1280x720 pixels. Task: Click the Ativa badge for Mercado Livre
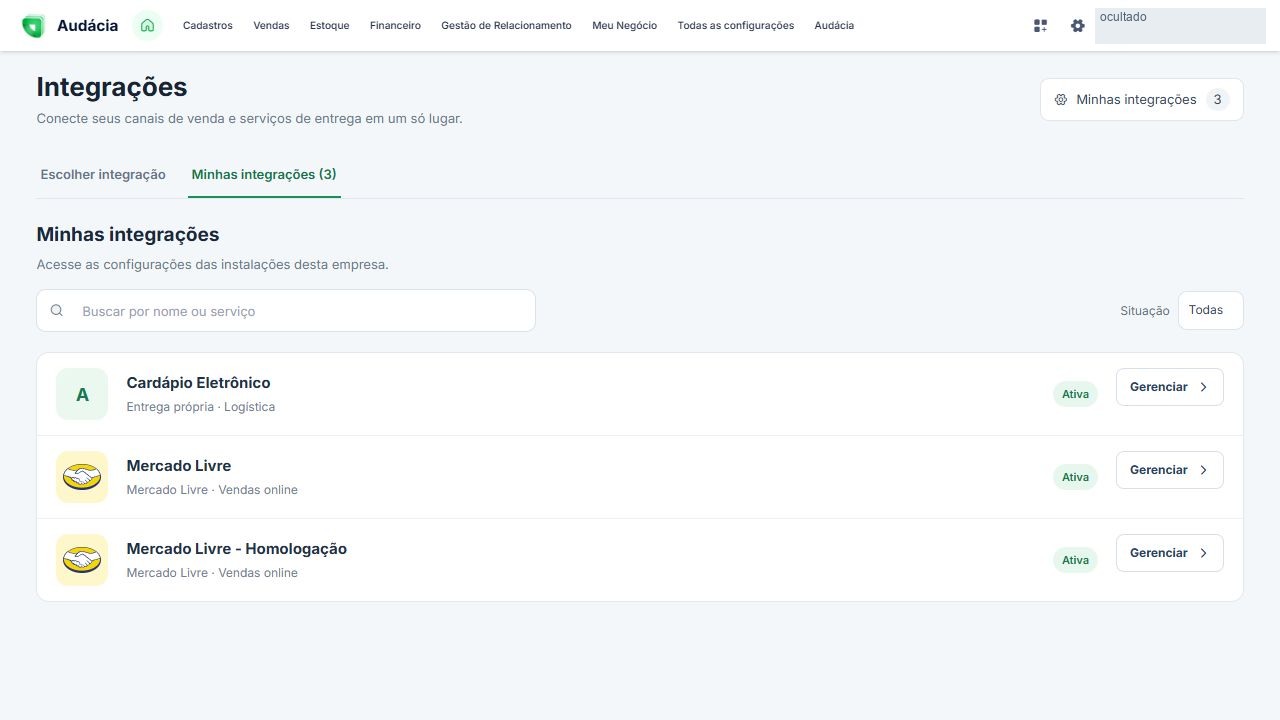click(1075, 477)
